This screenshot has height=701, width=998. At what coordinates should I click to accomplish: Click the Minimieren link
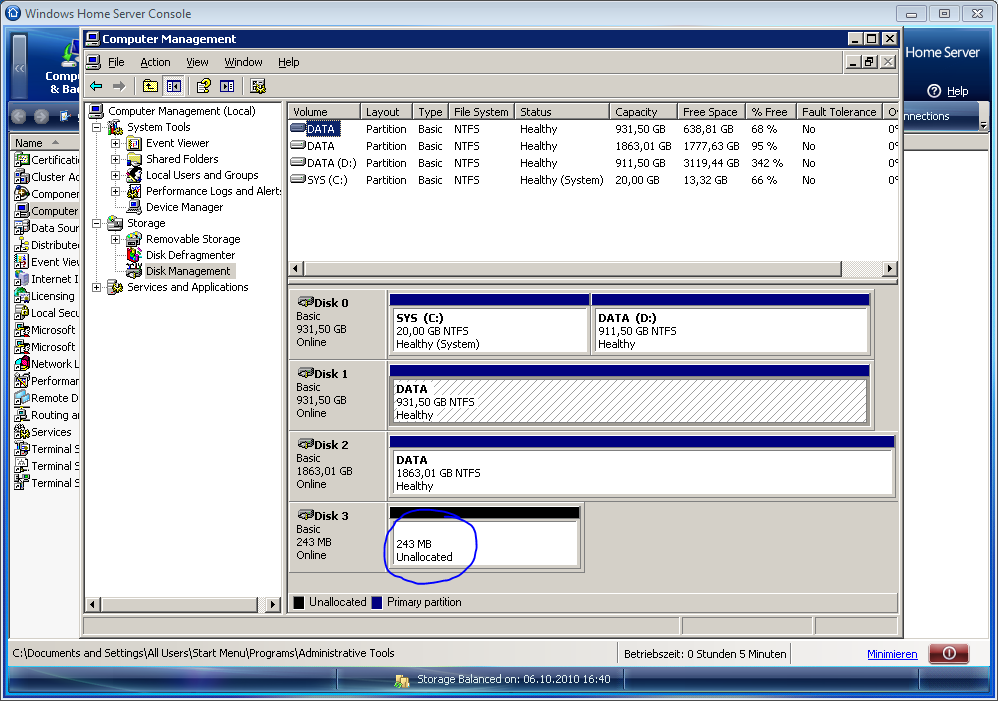tap(892, 654)
